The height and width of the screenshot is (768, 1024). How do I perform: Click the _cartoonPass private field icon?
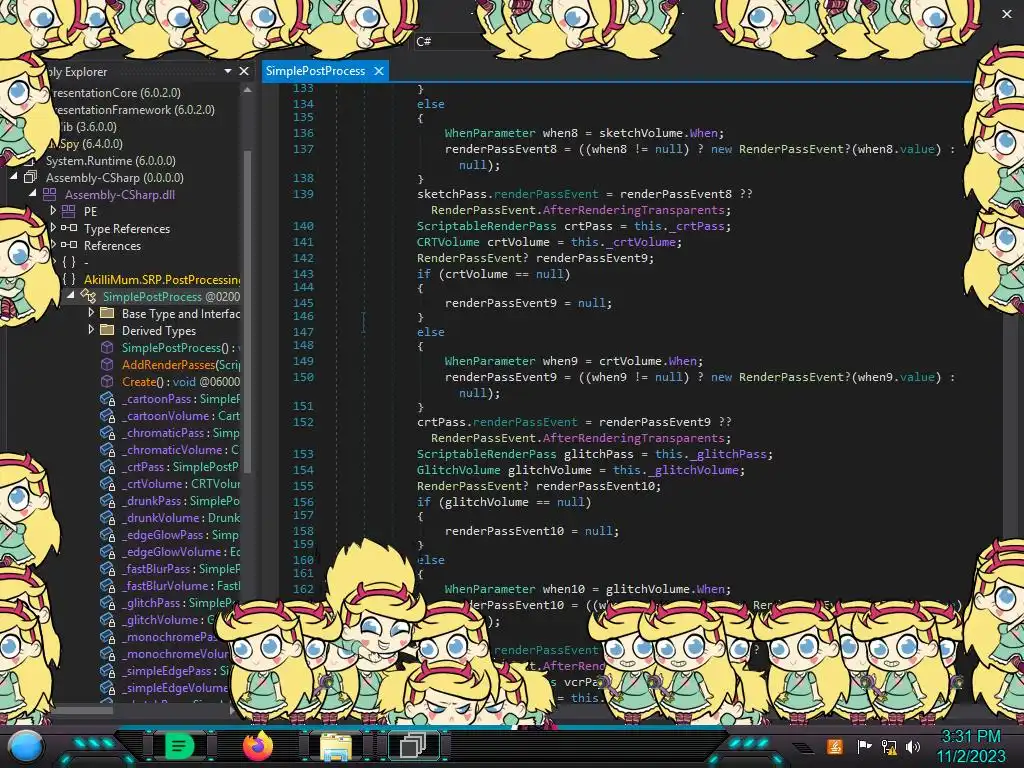108,399
